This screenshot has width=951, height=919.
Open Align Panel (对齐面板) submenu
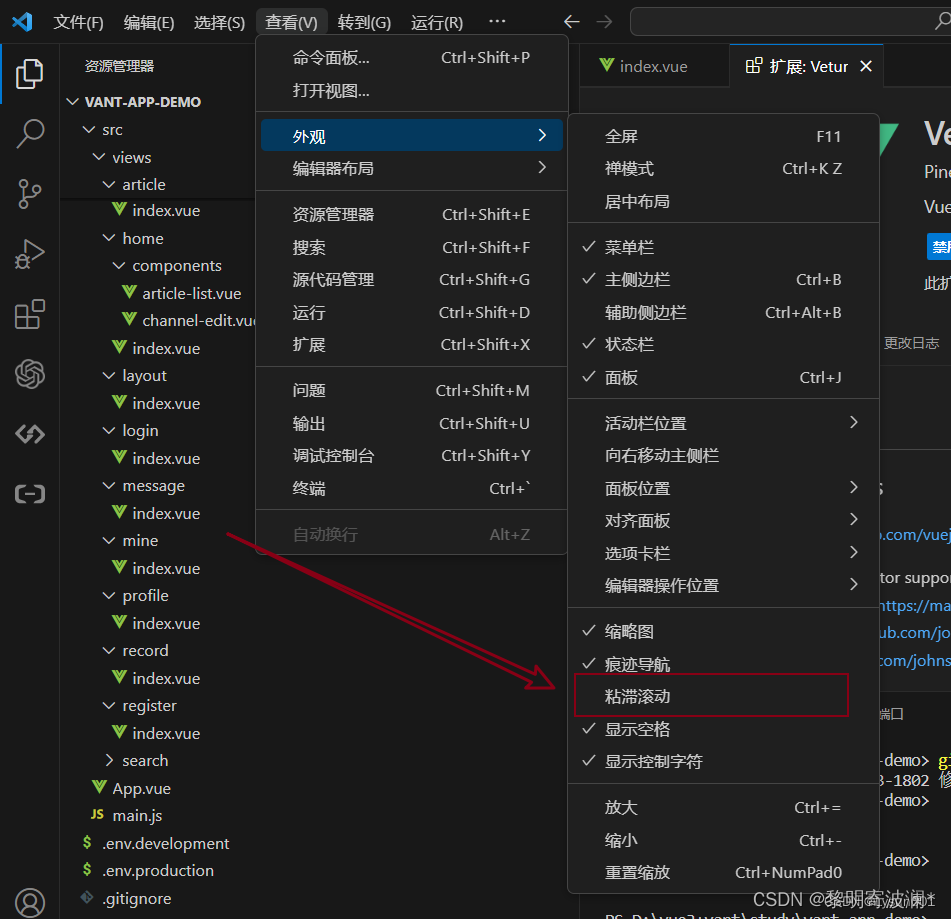click(723, 520)
